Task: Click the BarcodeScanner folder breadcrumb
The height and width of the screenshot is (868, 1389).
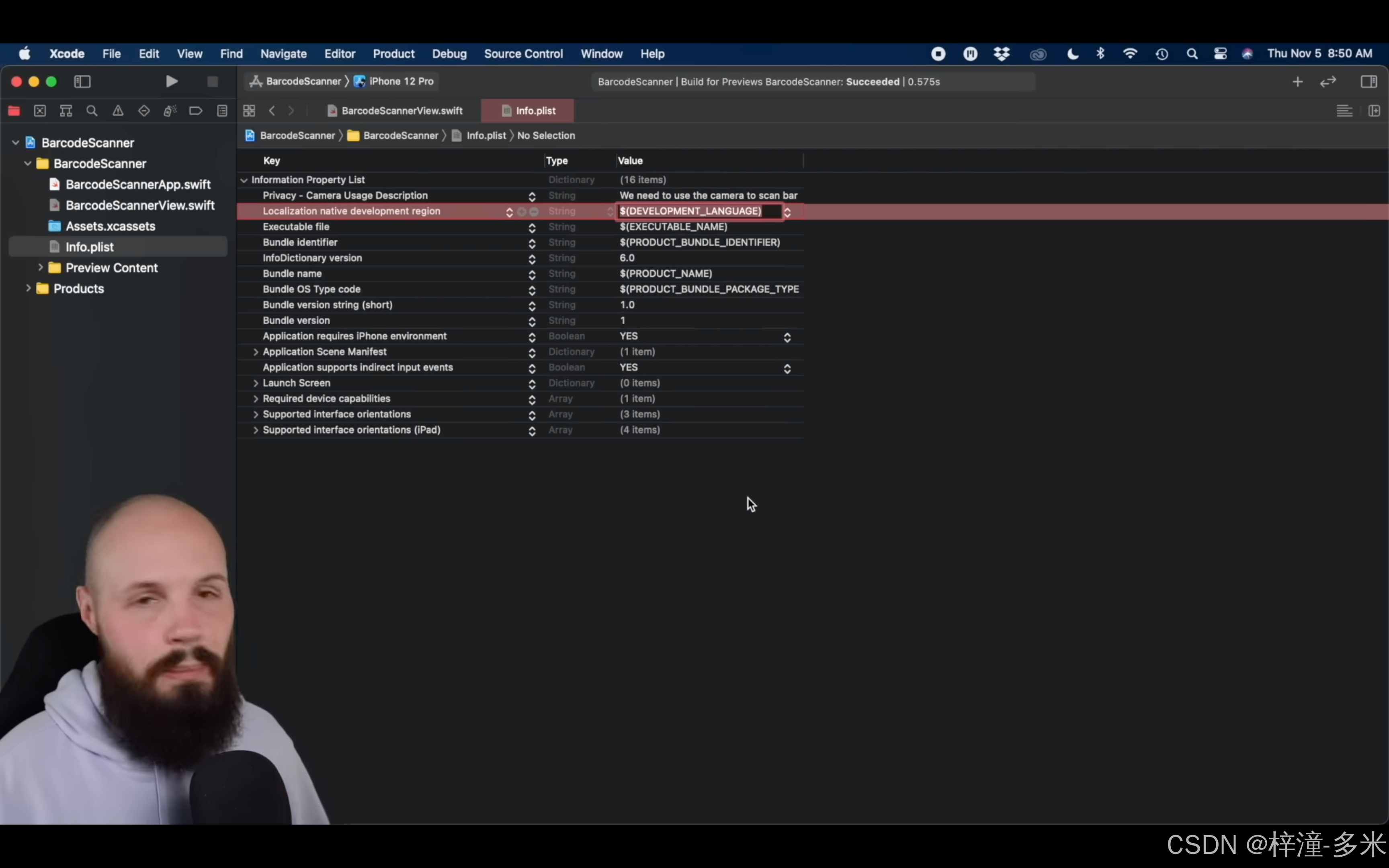Action: click(x=393, y=135)
